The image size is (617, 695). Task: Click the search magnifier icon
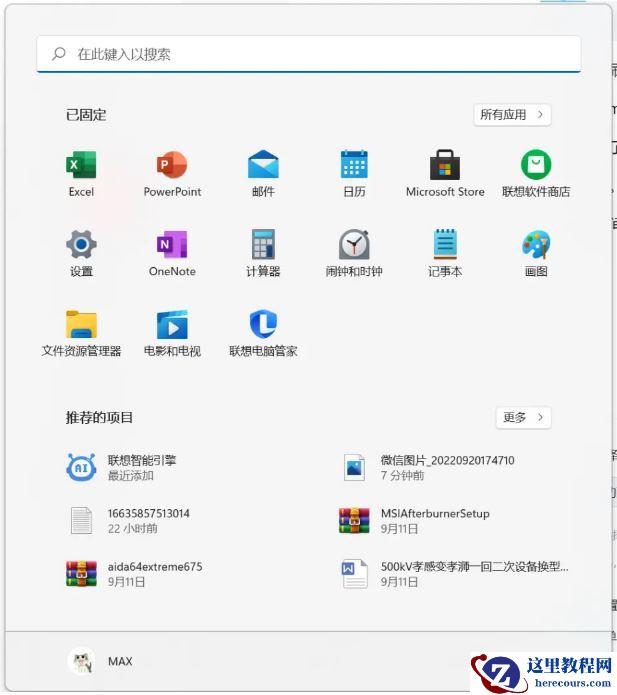59,54
